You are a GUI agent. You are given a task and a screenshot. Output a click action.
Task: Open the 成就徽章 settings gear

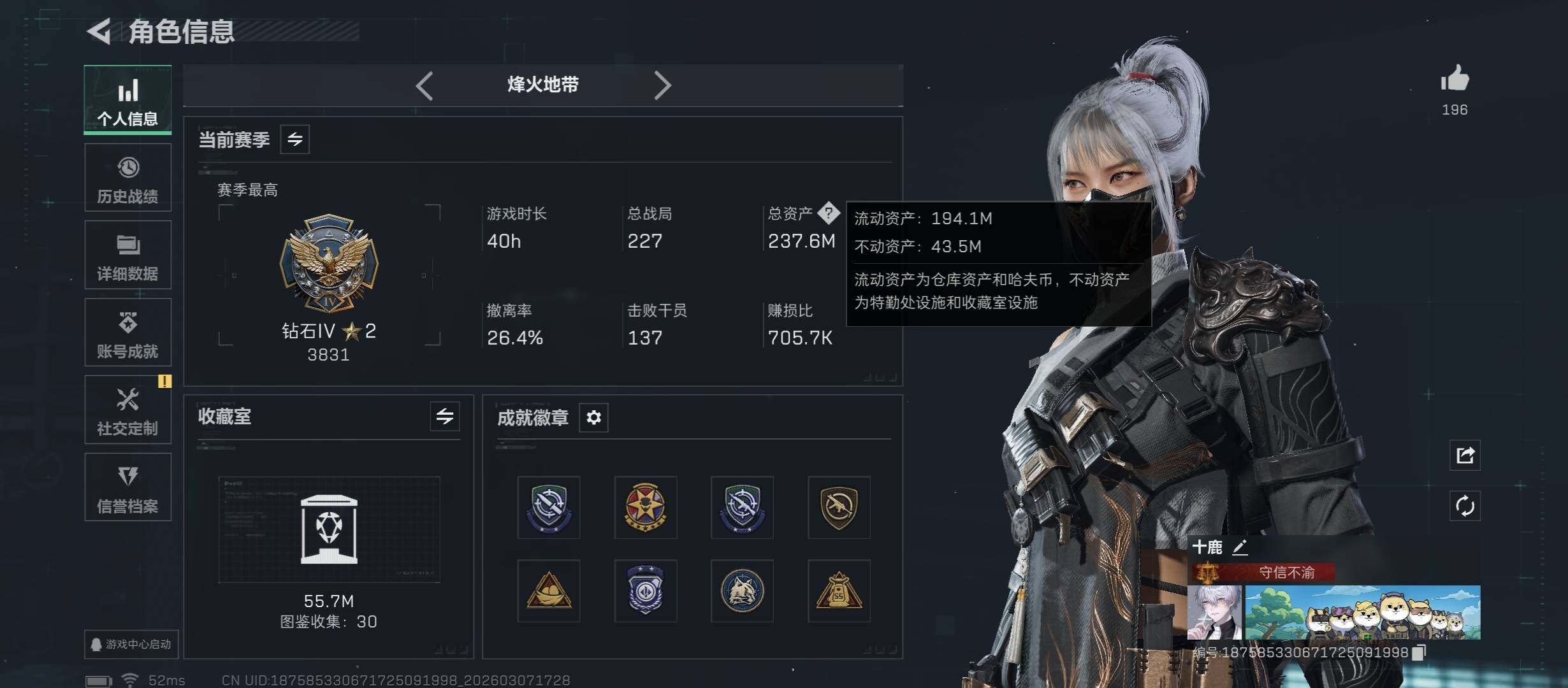click(593, 418)
